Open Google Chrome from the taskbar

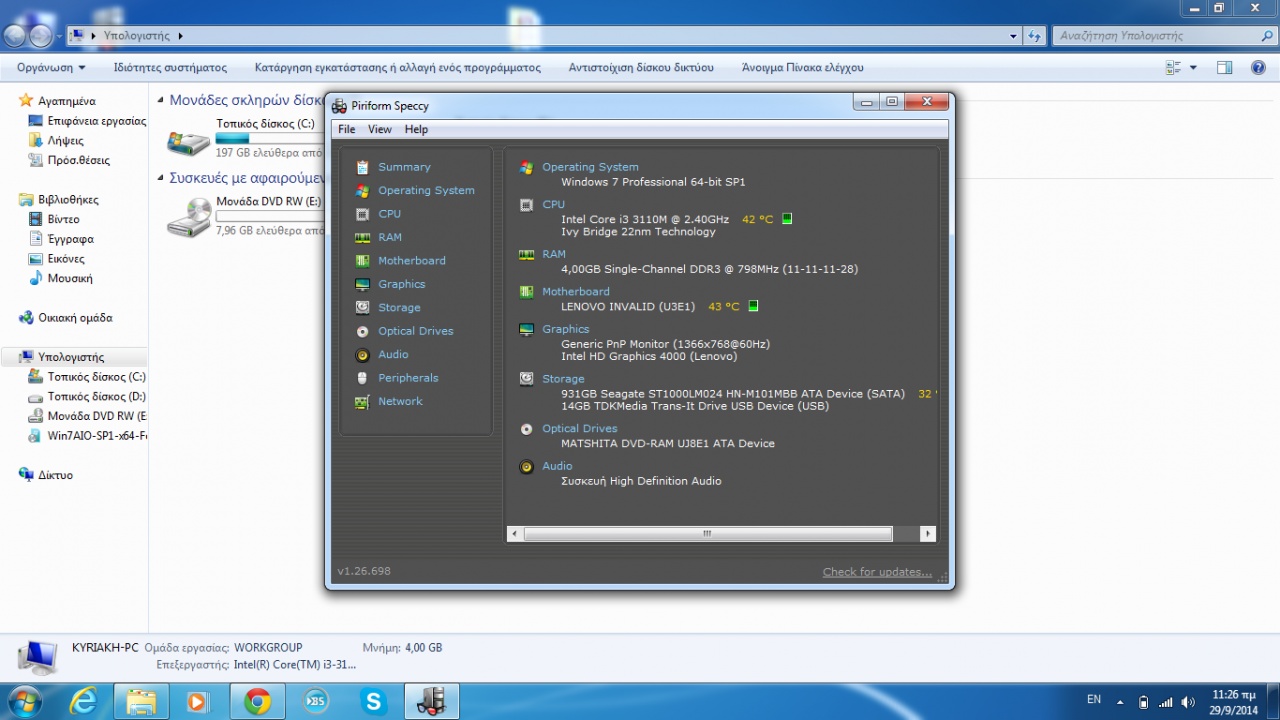[x=258, y=701]
